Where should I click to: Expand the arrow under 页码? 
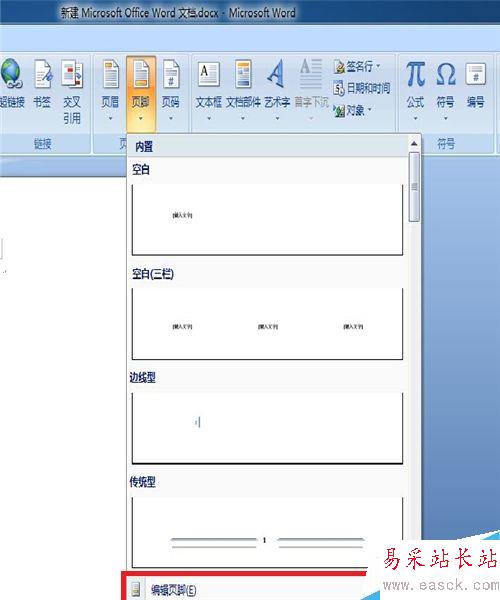171,119
